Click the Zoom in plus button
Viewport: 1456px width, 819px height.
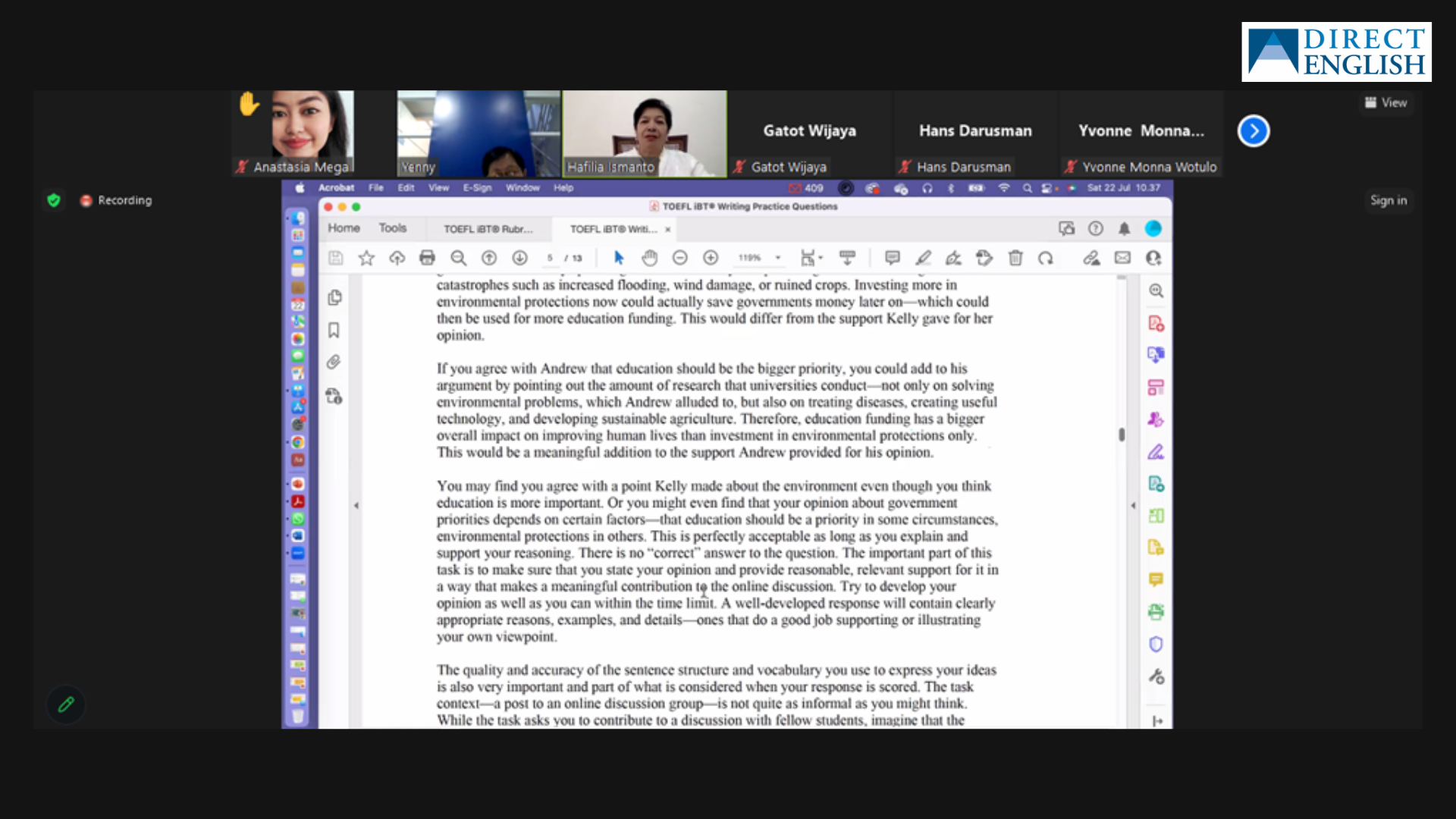(711, 258)
